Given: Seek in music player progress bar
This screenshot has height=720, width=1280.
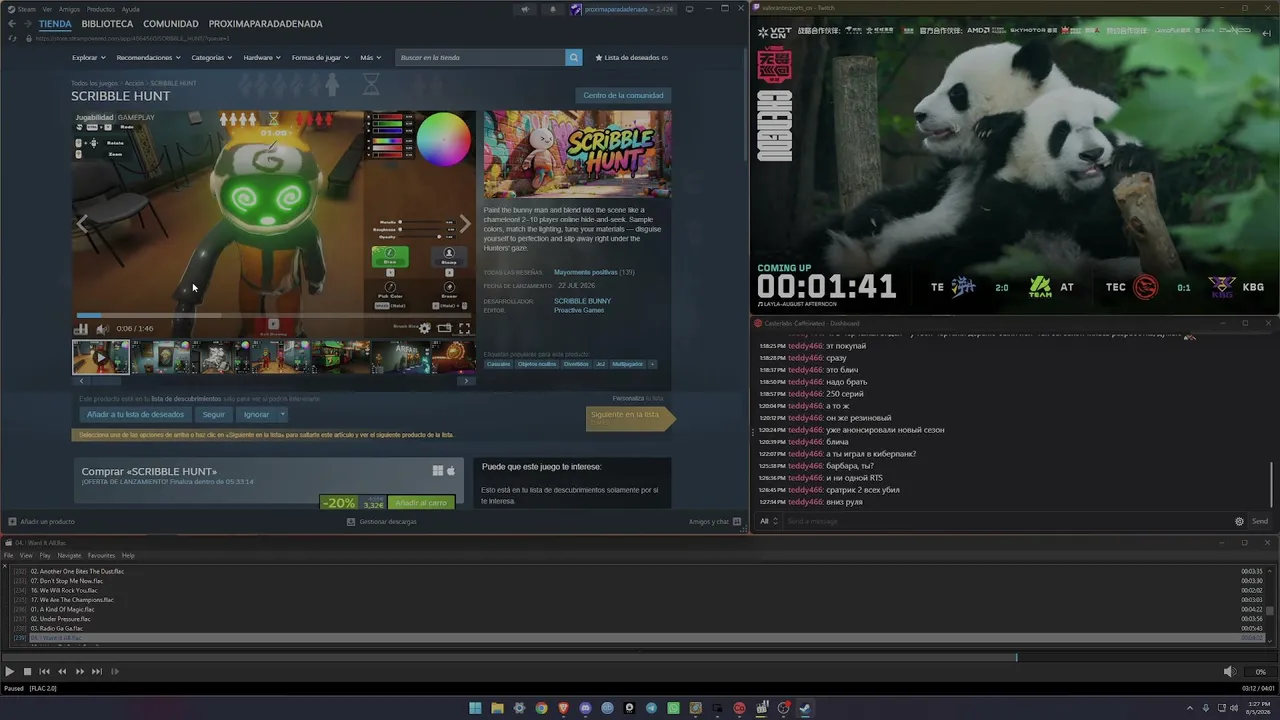Looking at the screenshot, I should coord(640,657).
